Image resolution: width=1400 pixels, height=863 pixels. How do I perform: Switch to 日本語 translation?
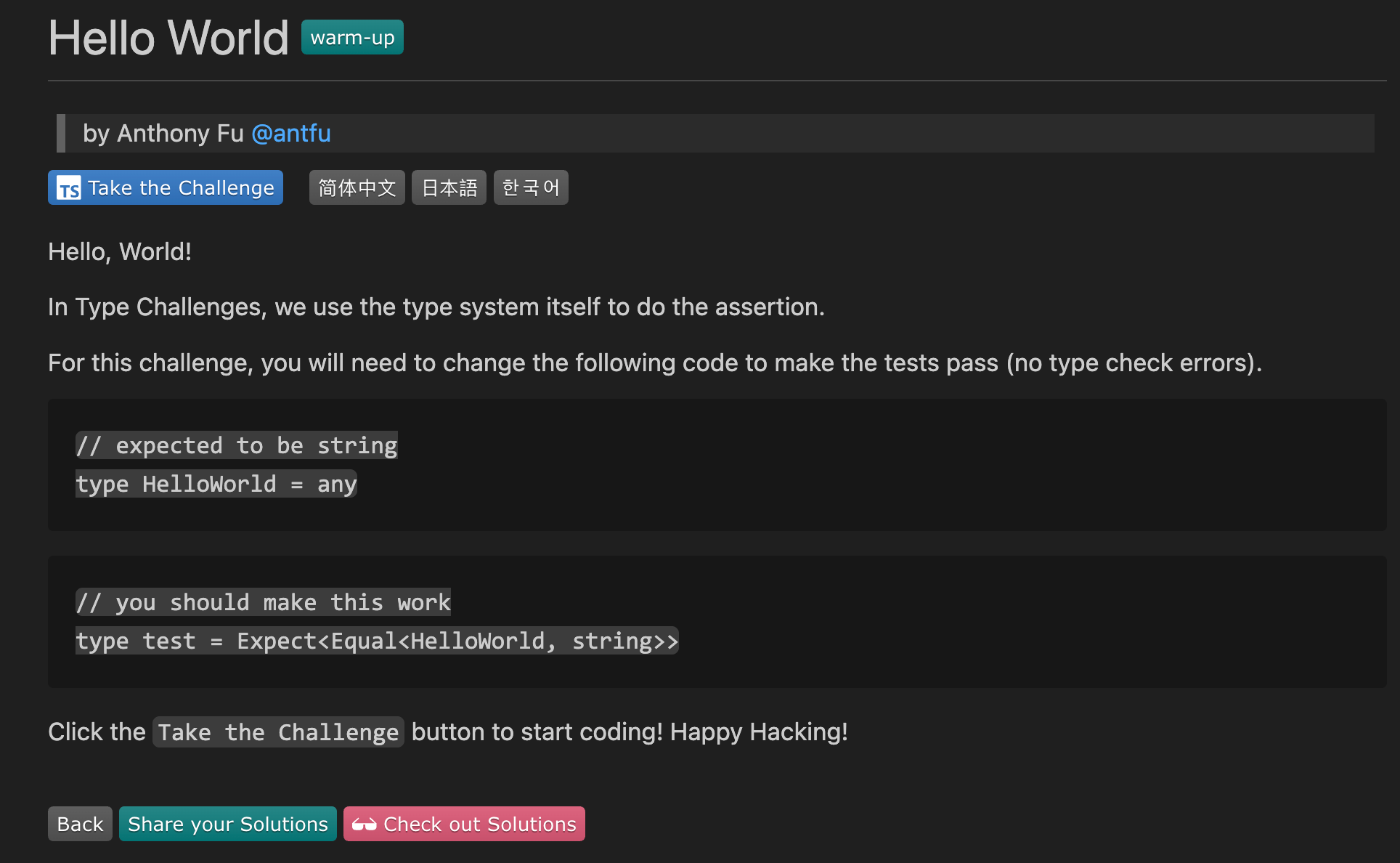pyautogui.click(x=449, y=188)
